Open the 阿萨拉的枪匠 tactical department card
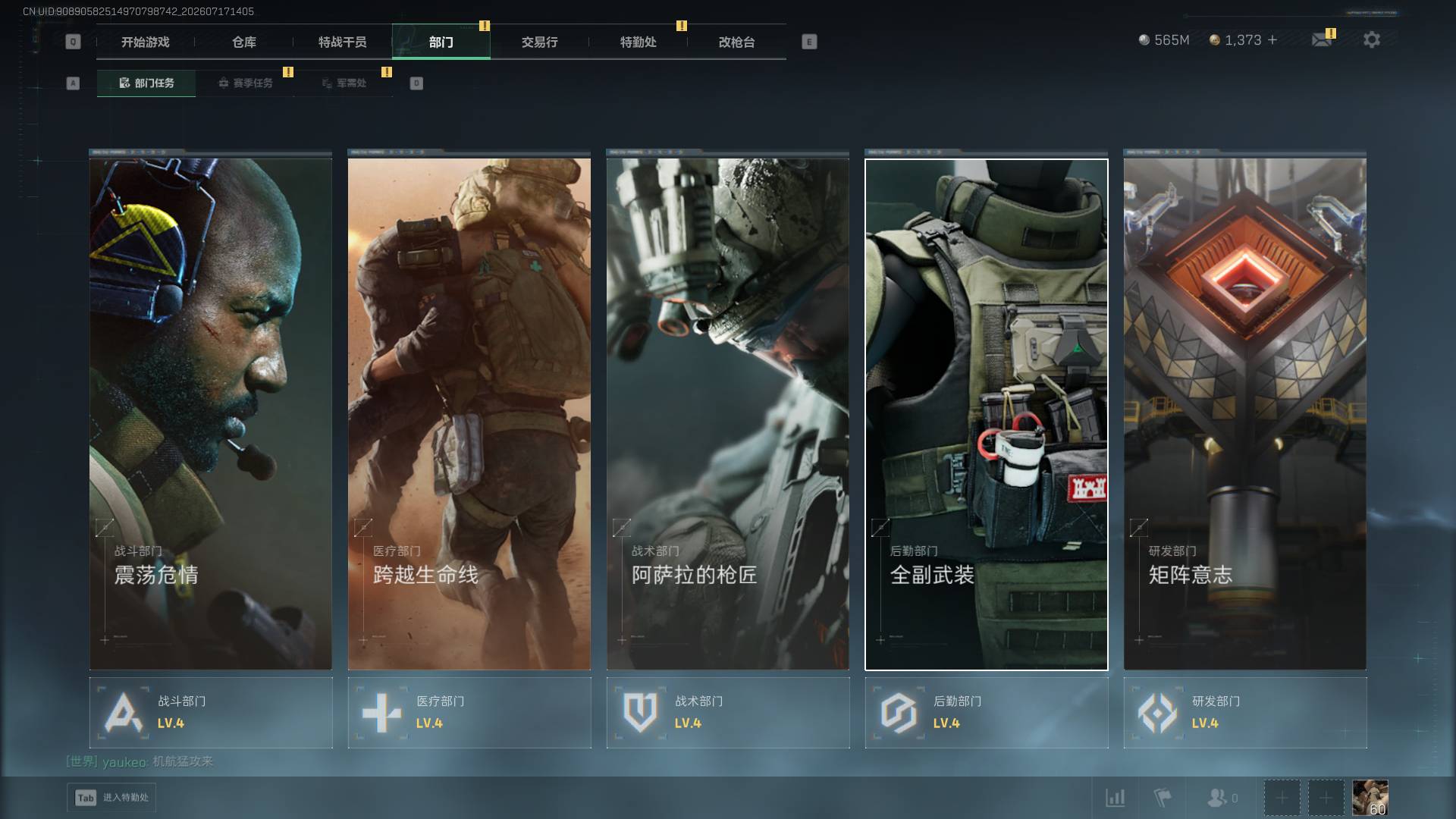 [x=728, y=414]
